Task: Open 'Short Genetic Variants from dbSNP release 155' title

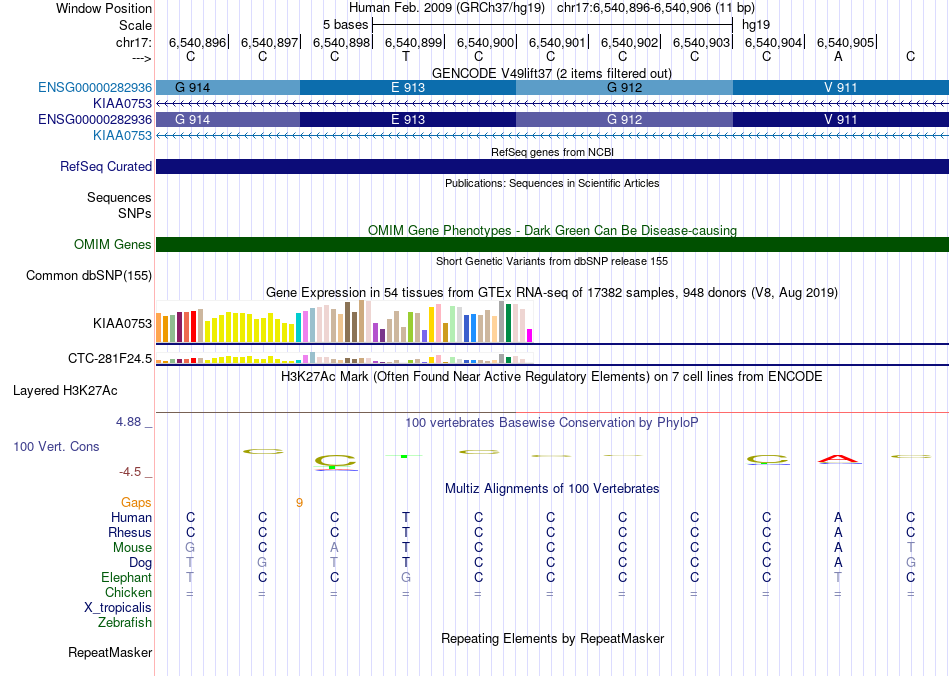Action: click(552, 261)
